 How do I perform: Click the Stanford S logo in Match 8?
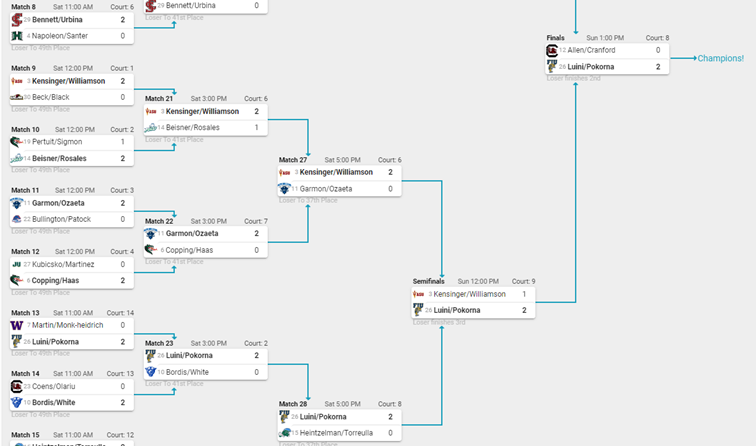click(x=16, y=20)
